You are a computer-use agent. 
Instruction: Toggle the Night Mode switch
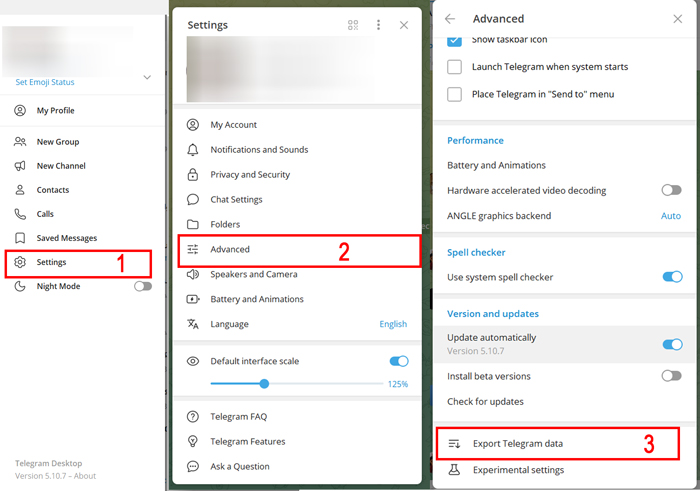click(x=143, y=286)
